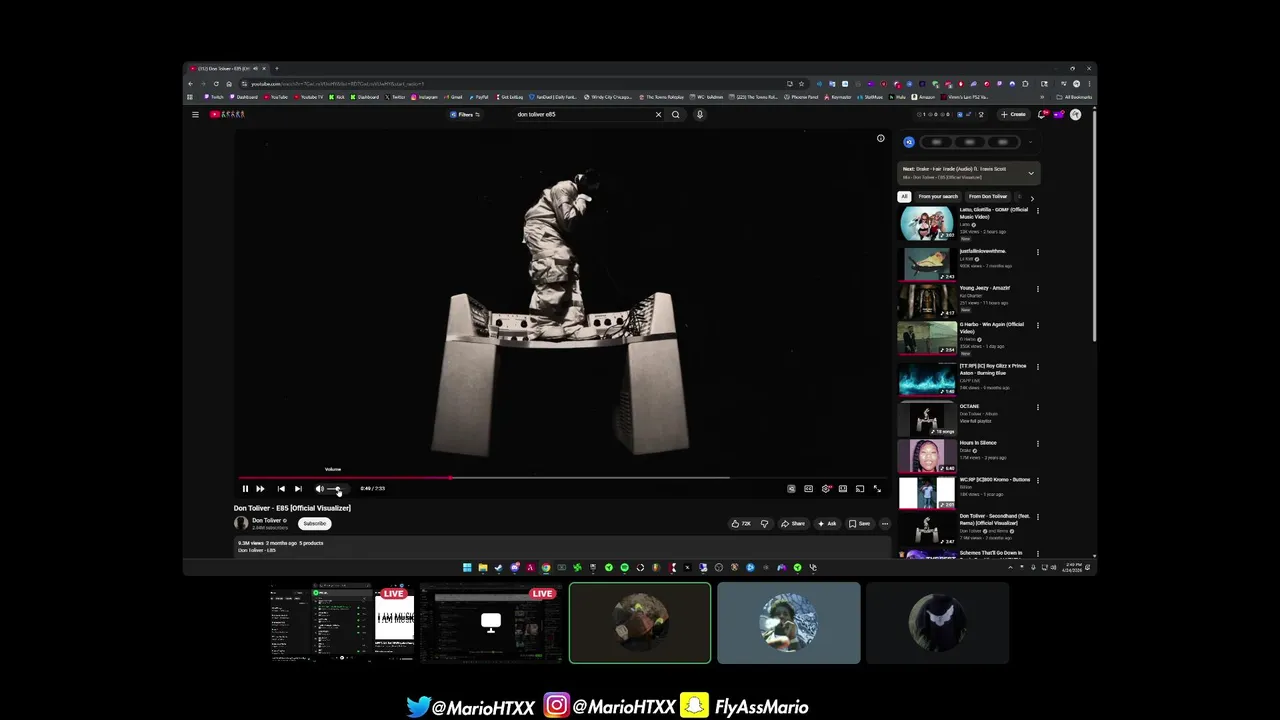Enter fullscreen mode on the video
The width and height of the screenshot is (1280, 720).
[x=877, y=489]
